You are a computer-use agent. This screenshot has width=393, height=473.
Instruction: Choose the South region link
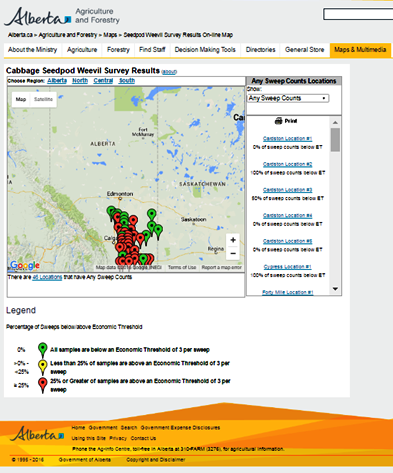tap(127, 81)
